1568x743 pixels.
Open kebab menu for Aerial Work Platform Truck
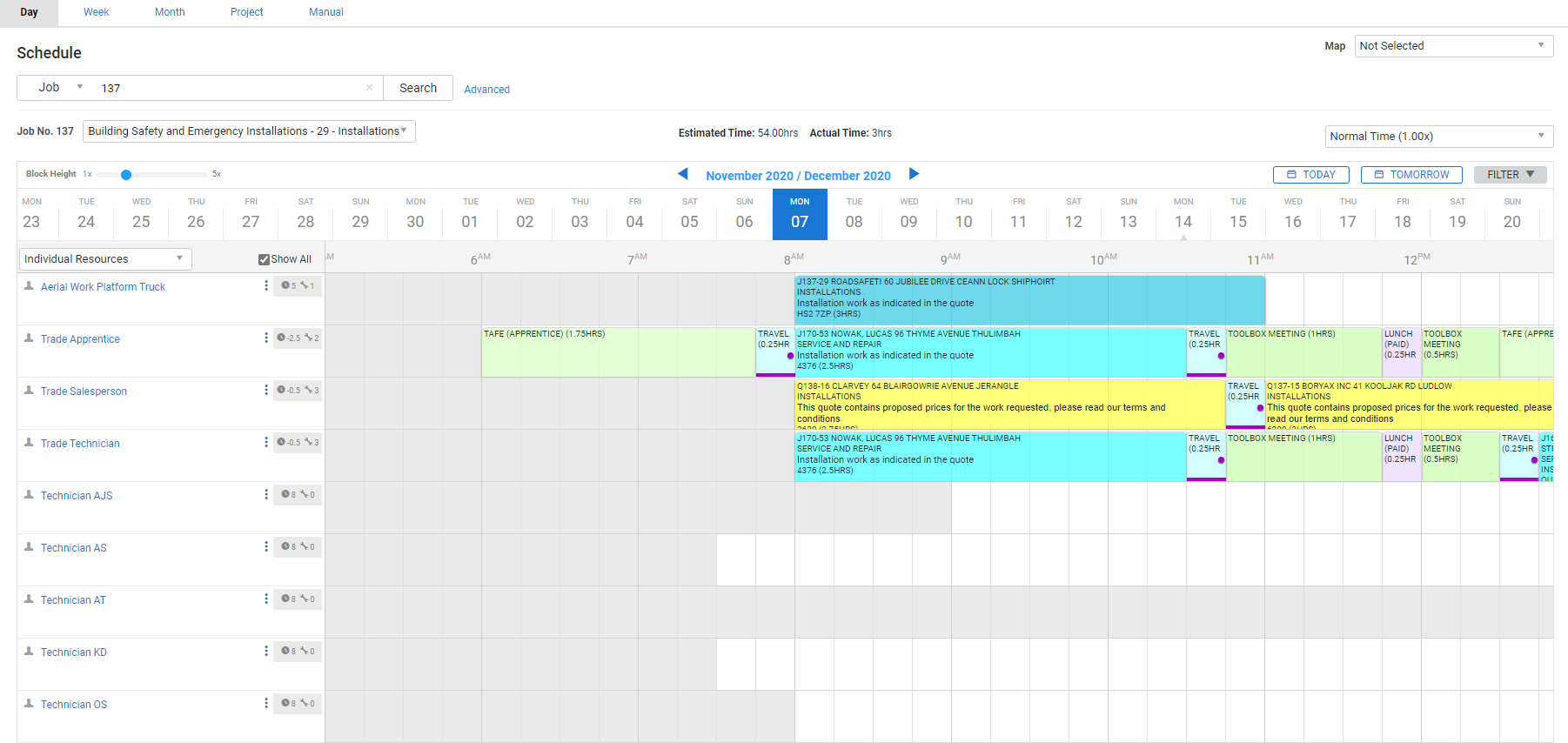(266, 285)
